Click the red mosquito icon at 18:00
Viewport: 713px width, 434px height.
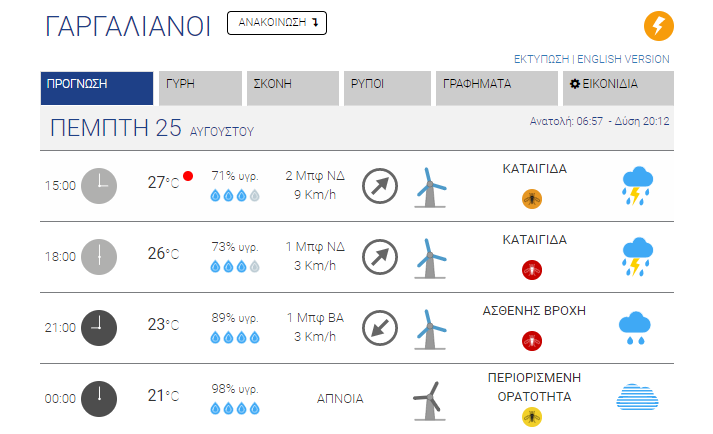[x=532, y=270]
